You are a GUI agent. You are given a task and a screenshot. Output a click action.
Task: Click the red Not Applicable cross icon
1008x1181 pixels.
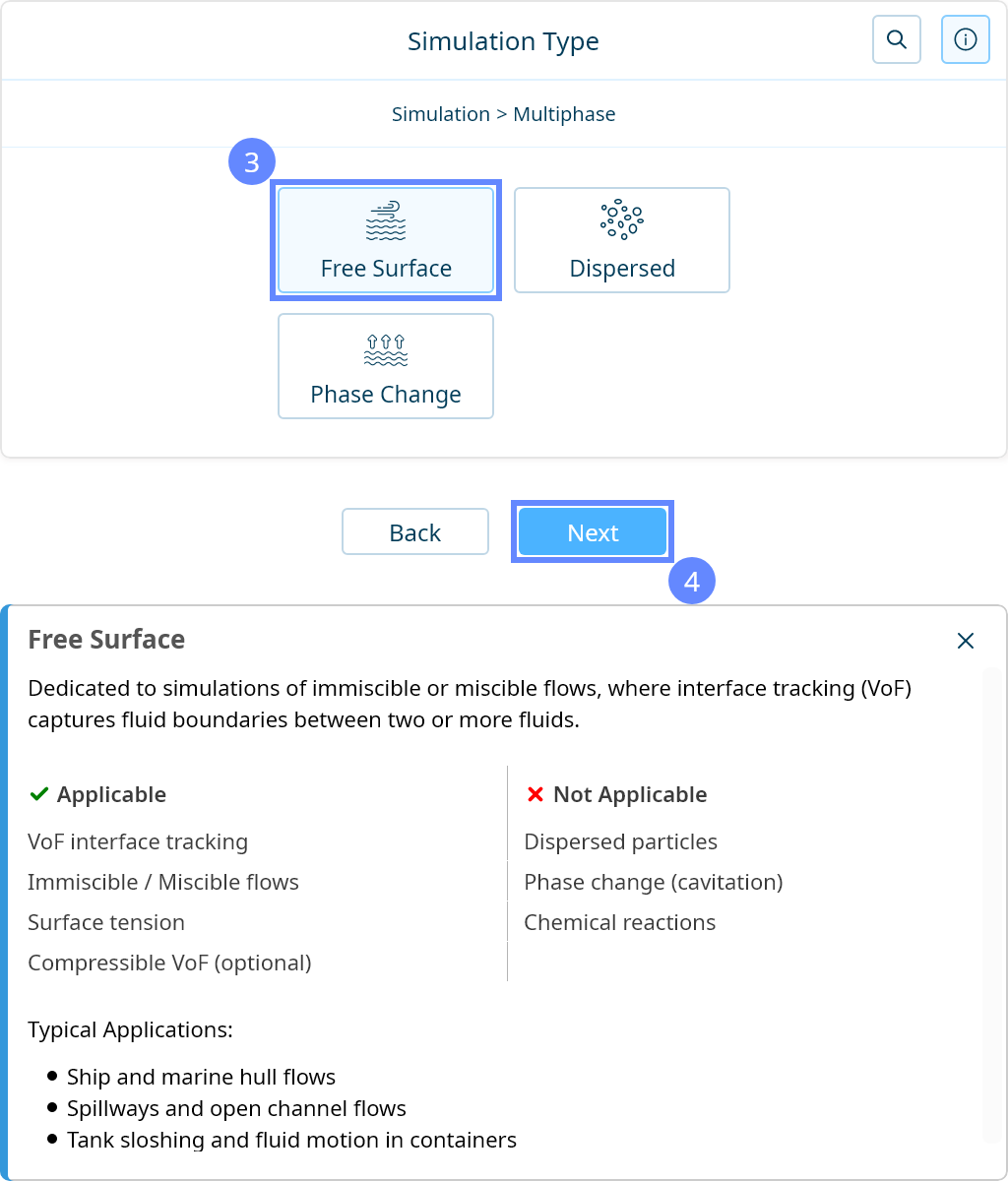click(x=535, y=794)
